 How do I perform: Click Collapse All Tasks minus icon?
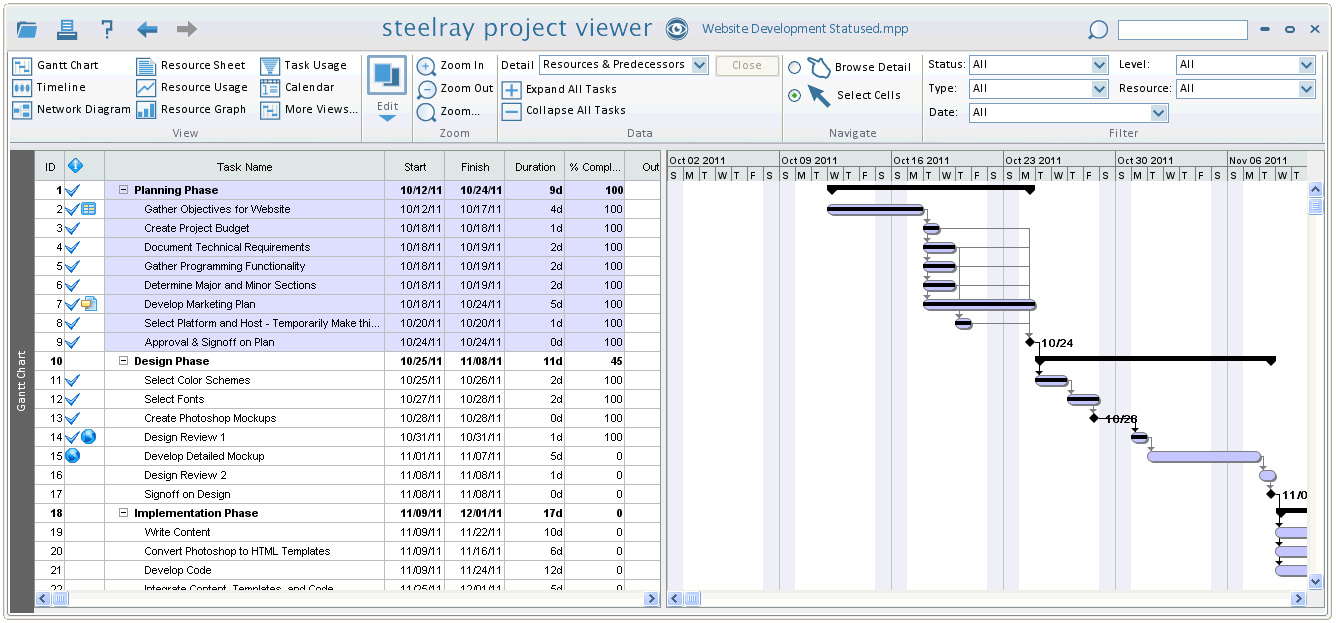click(511, 111)
